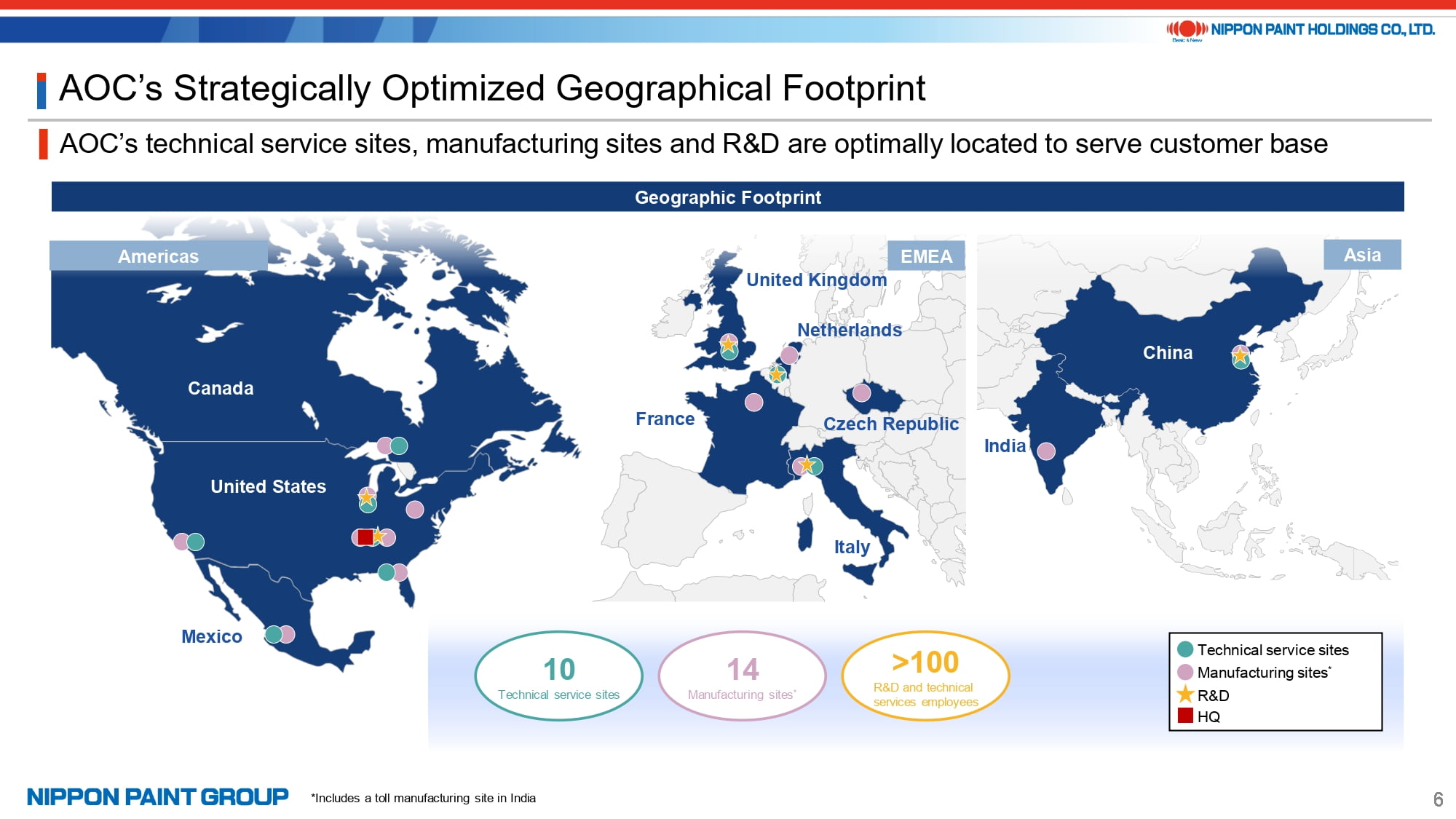Click the pink manufacturing marker in France
The image size is (1456, 819).
point(754,402)
